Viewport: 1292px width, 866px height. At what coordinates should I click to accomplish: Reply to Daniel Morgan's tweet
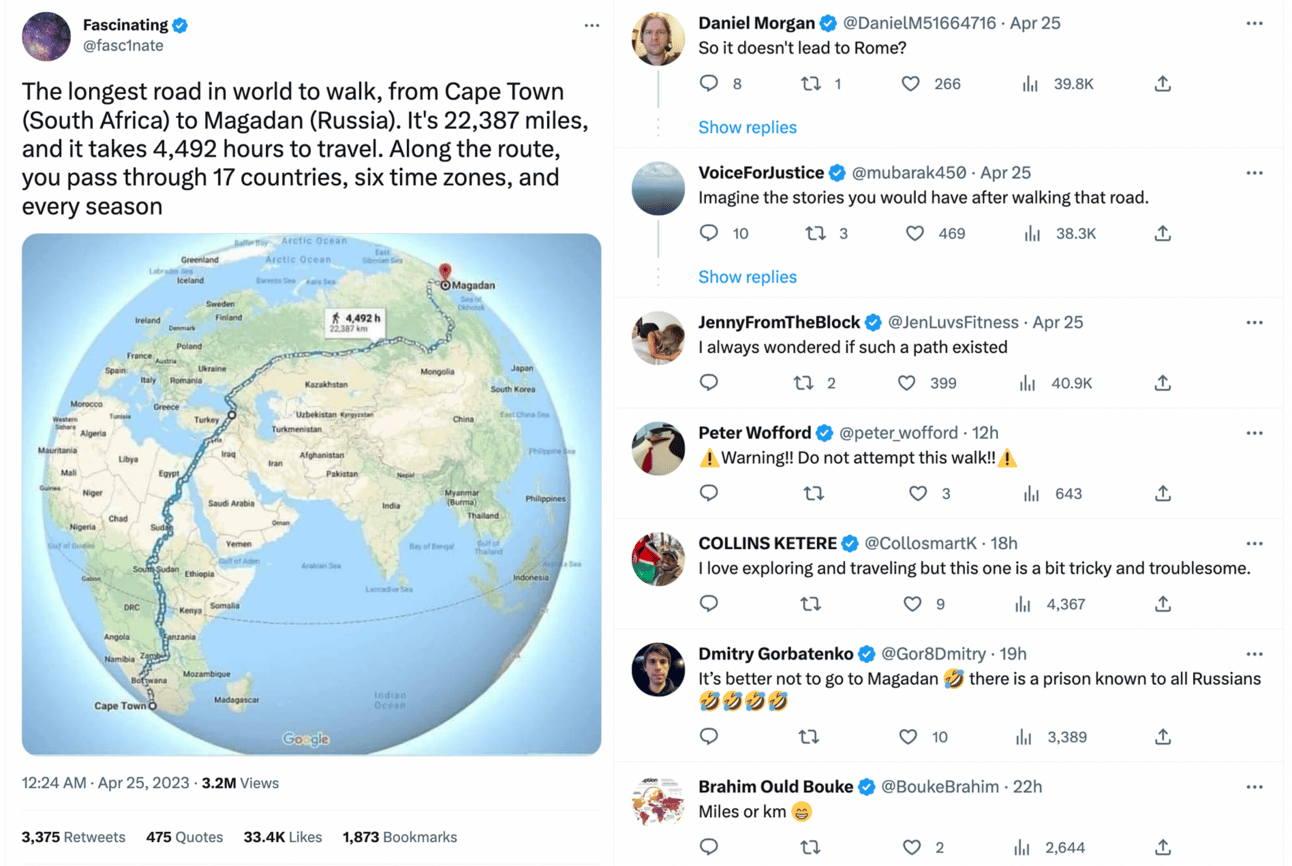pos(709,84)
